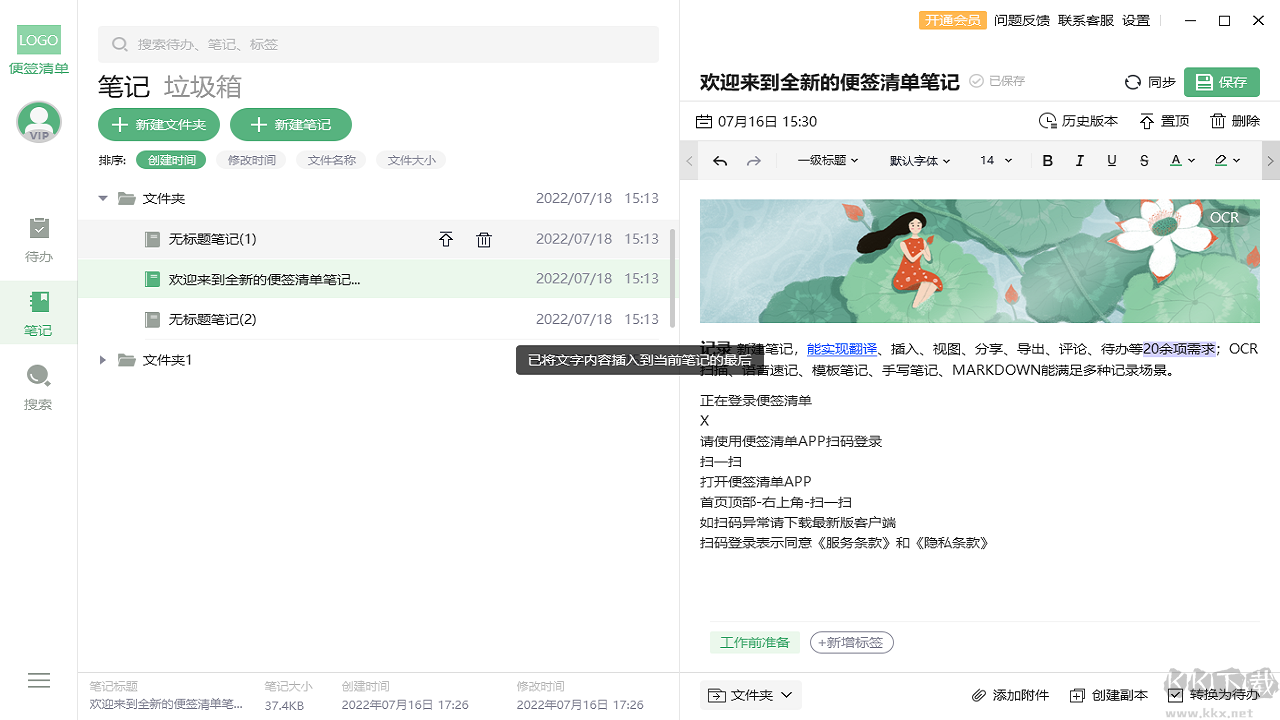Image resolution: width=1280 pixels, height=720 pixels.
Task: Toggle bold formatting
Action: (x=1047, y=160)
